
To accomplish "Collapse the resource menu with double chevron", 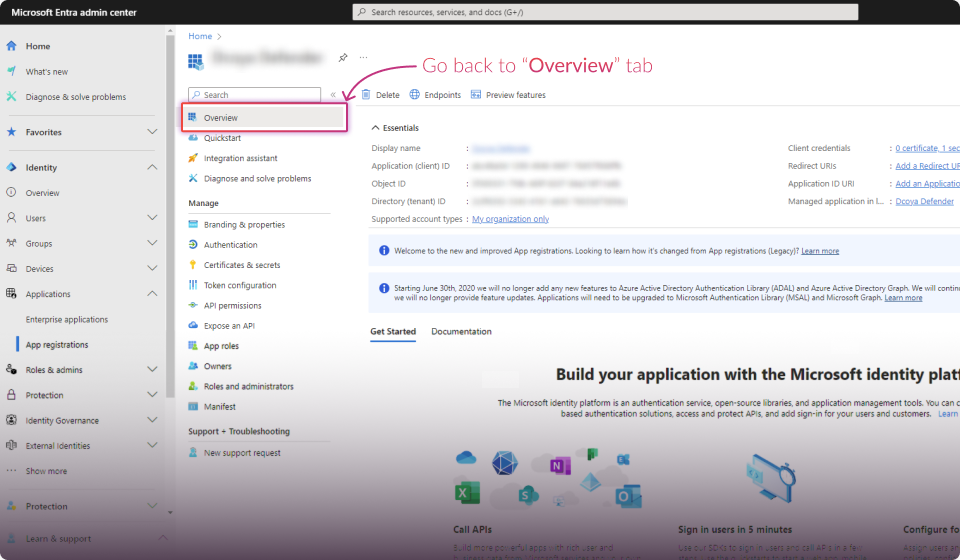I will (x=333, y=95).
